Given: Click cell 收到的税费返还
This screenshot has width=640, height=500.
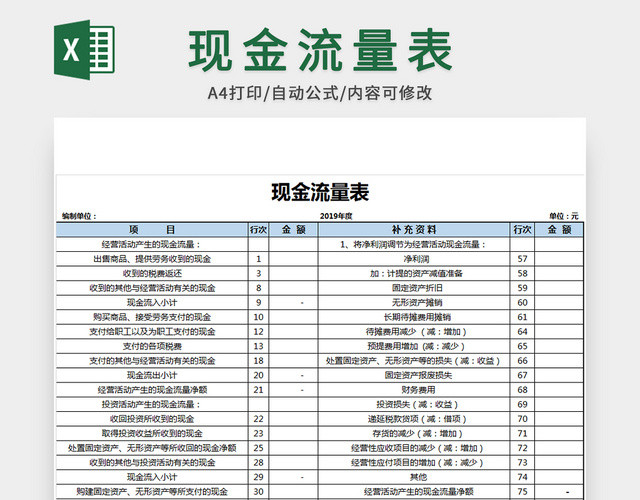Looking at the screenshot, I should click(152, 273).
